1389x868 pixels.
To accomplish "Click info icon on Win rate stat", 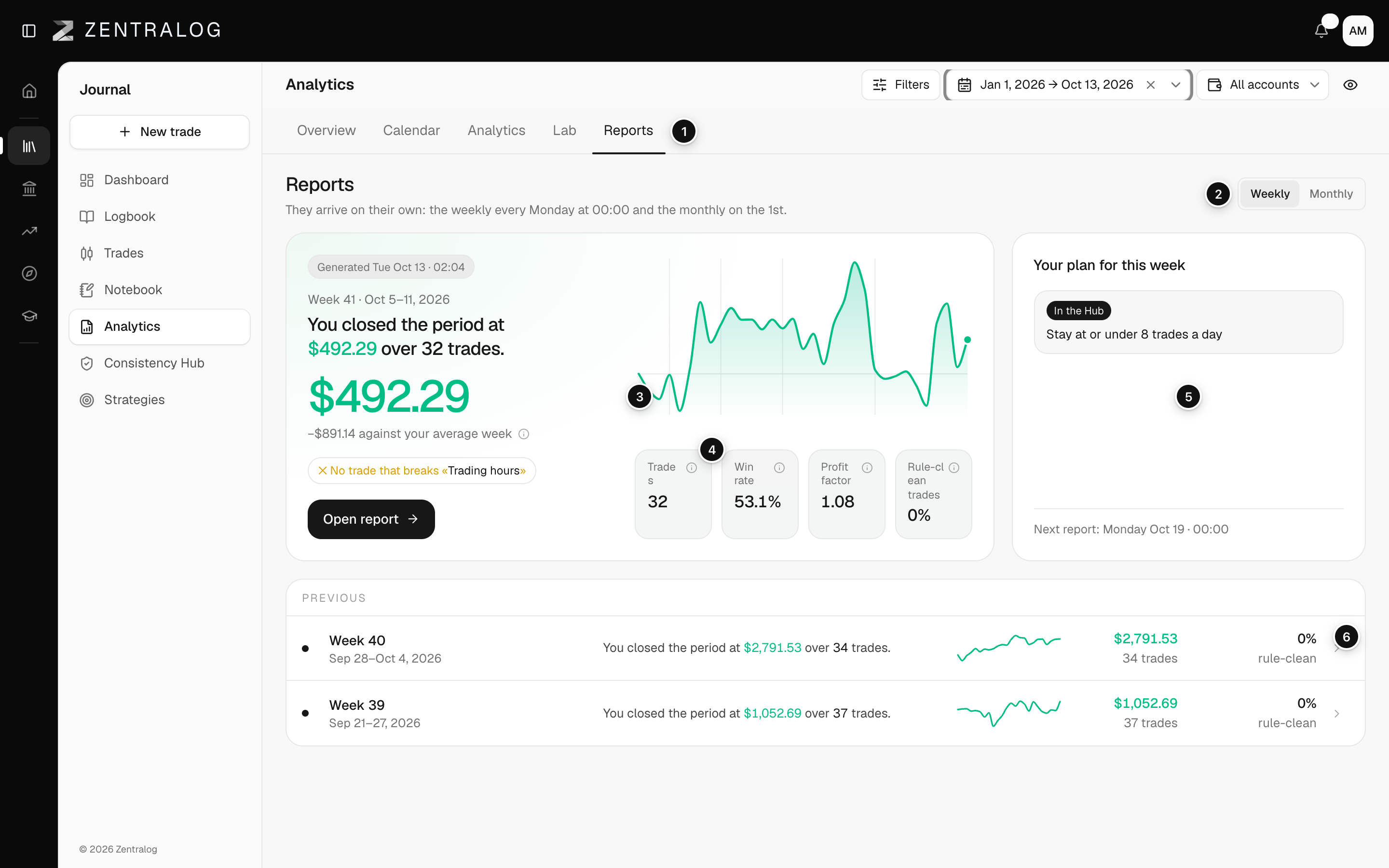I will pyautogui.click(x=779, y=468).
